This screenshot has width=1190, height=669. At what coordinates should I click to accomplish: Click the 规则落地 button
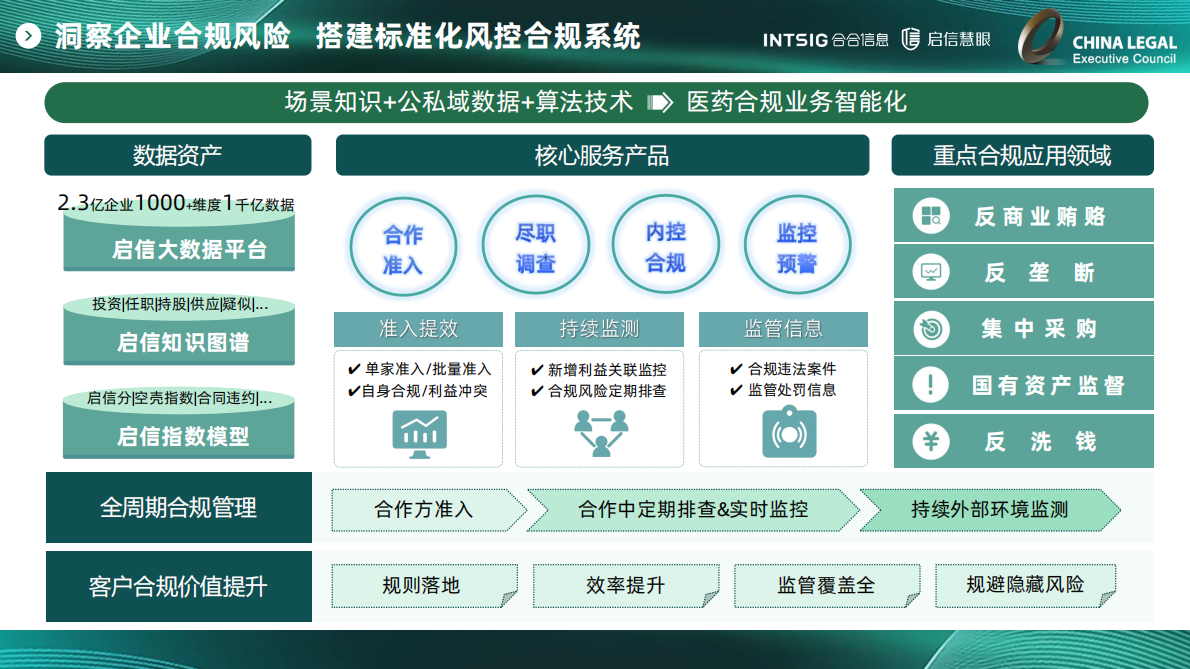click(x=423, y=586)
